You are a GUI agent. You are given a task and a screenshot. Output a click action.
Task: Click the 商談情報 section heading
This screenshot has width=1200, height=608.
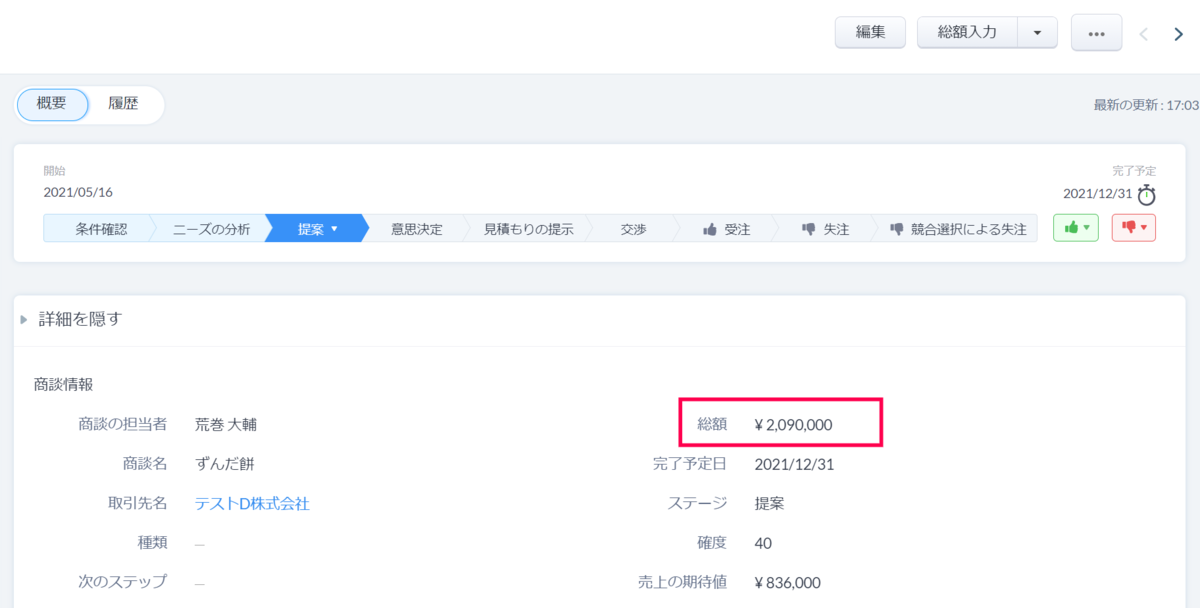(x=63, y=384)
